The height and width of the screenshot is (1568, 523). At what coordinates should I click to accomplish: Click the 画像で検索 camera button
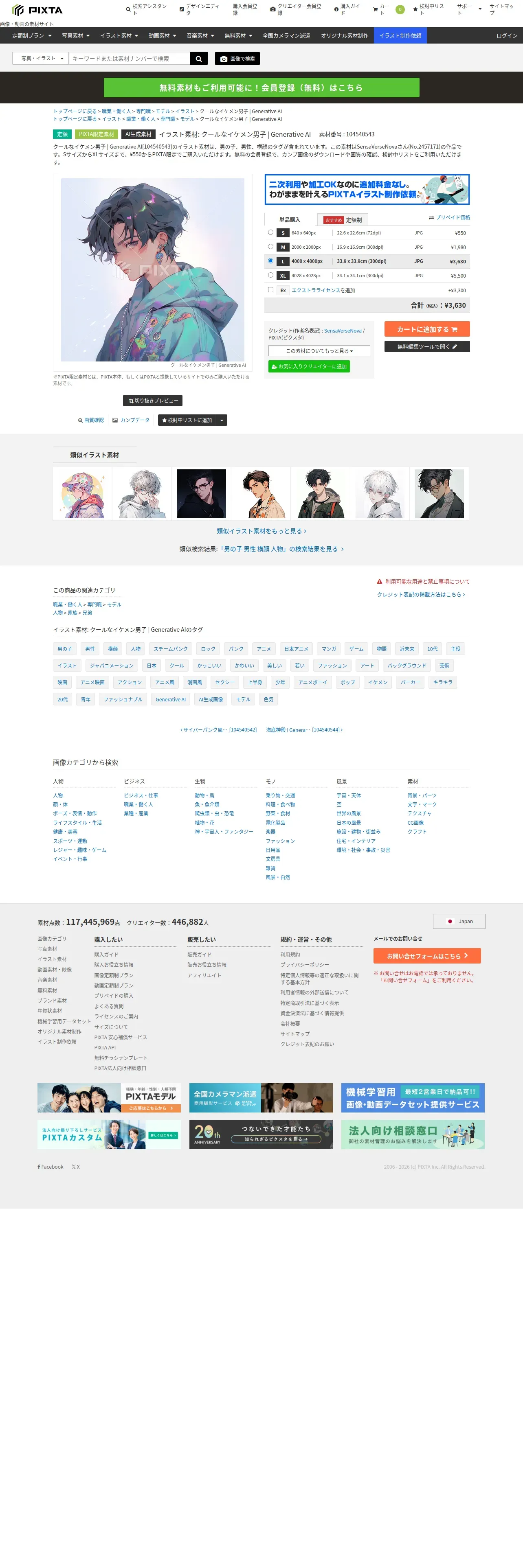tap(237, 59)
